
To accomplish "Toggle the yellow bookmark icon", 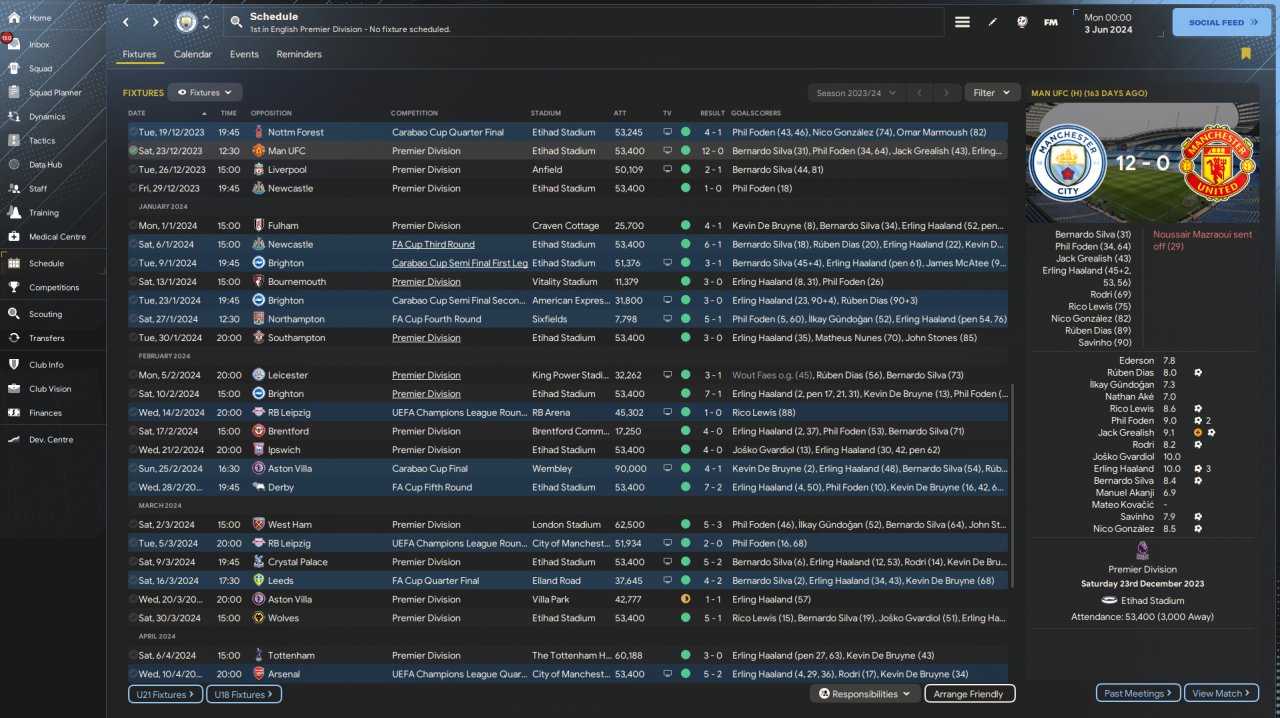I will (x=1246, y=54).
